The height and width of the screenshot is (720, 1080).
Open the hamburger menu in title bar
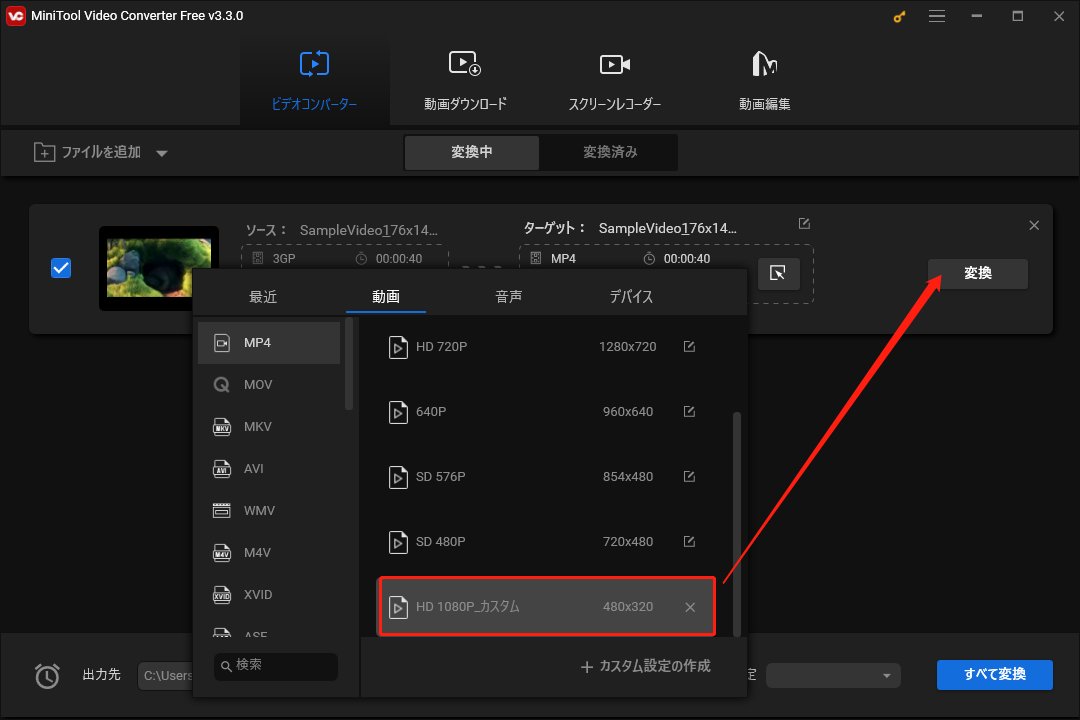coord(937,16)
